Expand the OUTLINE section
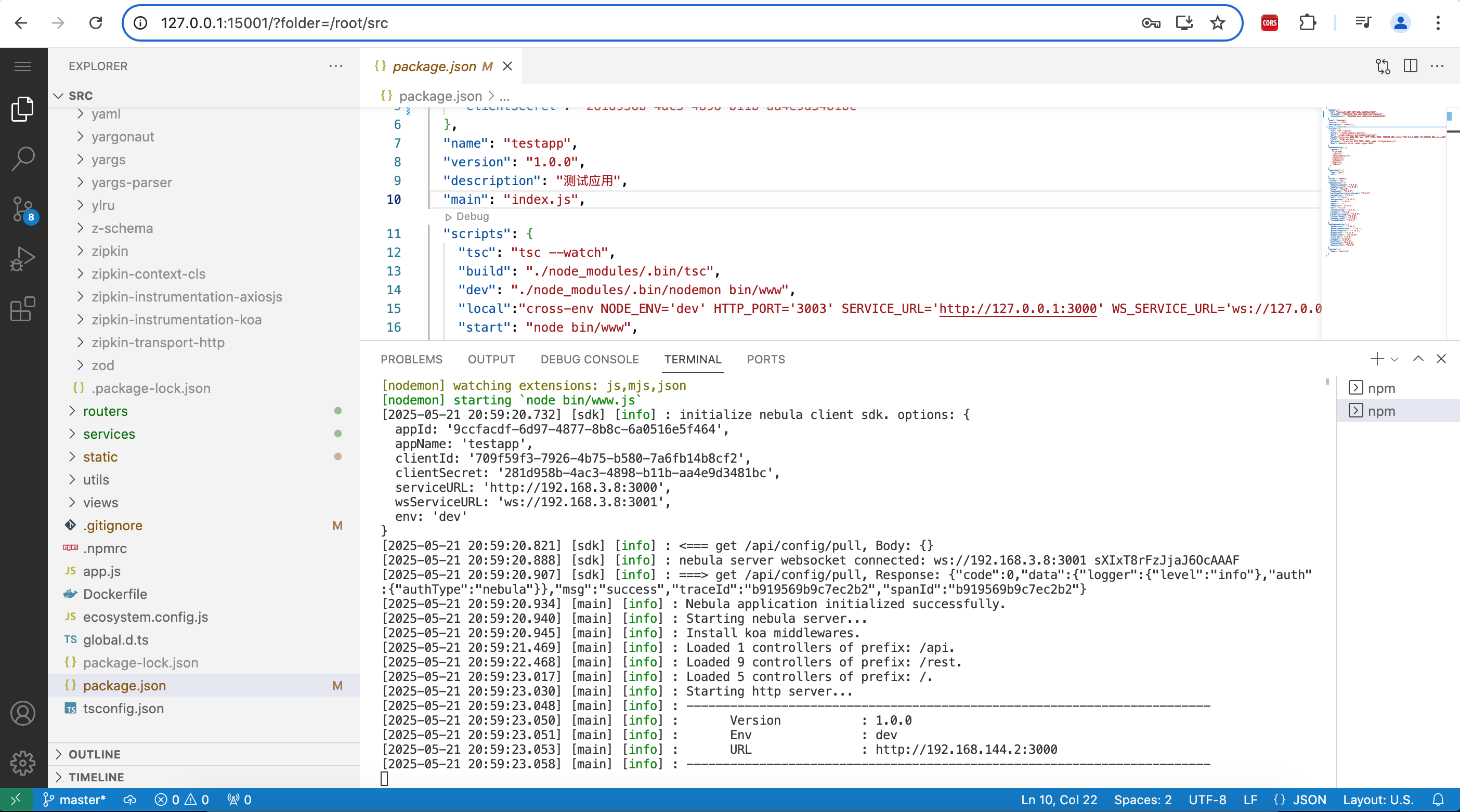This screenshot has height=812, width=1460. pyautogui.click(x=95, y=754)
